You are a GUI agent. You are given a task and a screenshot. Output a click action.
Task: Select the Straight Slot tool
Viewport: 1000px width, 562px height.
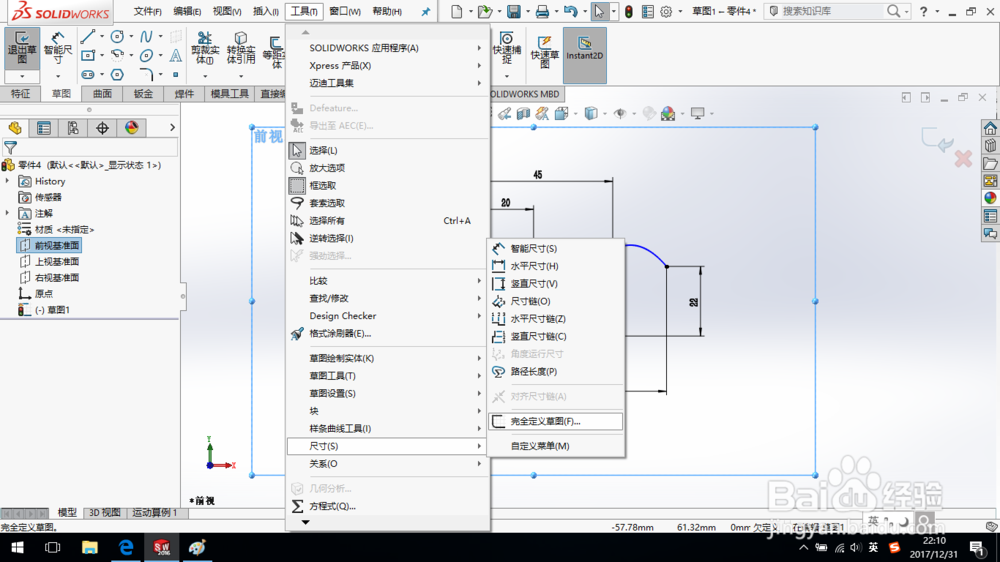tap(88, 75)
